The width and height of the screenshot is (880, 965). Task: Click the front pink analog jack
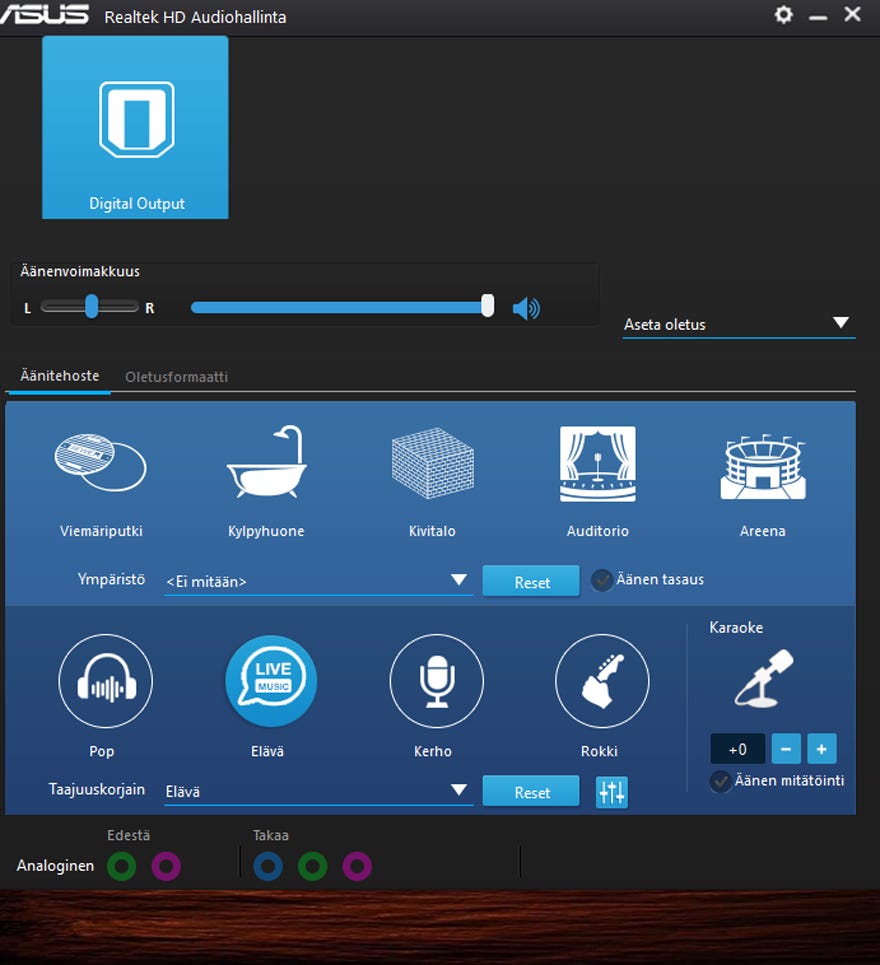click(x=166, y=867)
